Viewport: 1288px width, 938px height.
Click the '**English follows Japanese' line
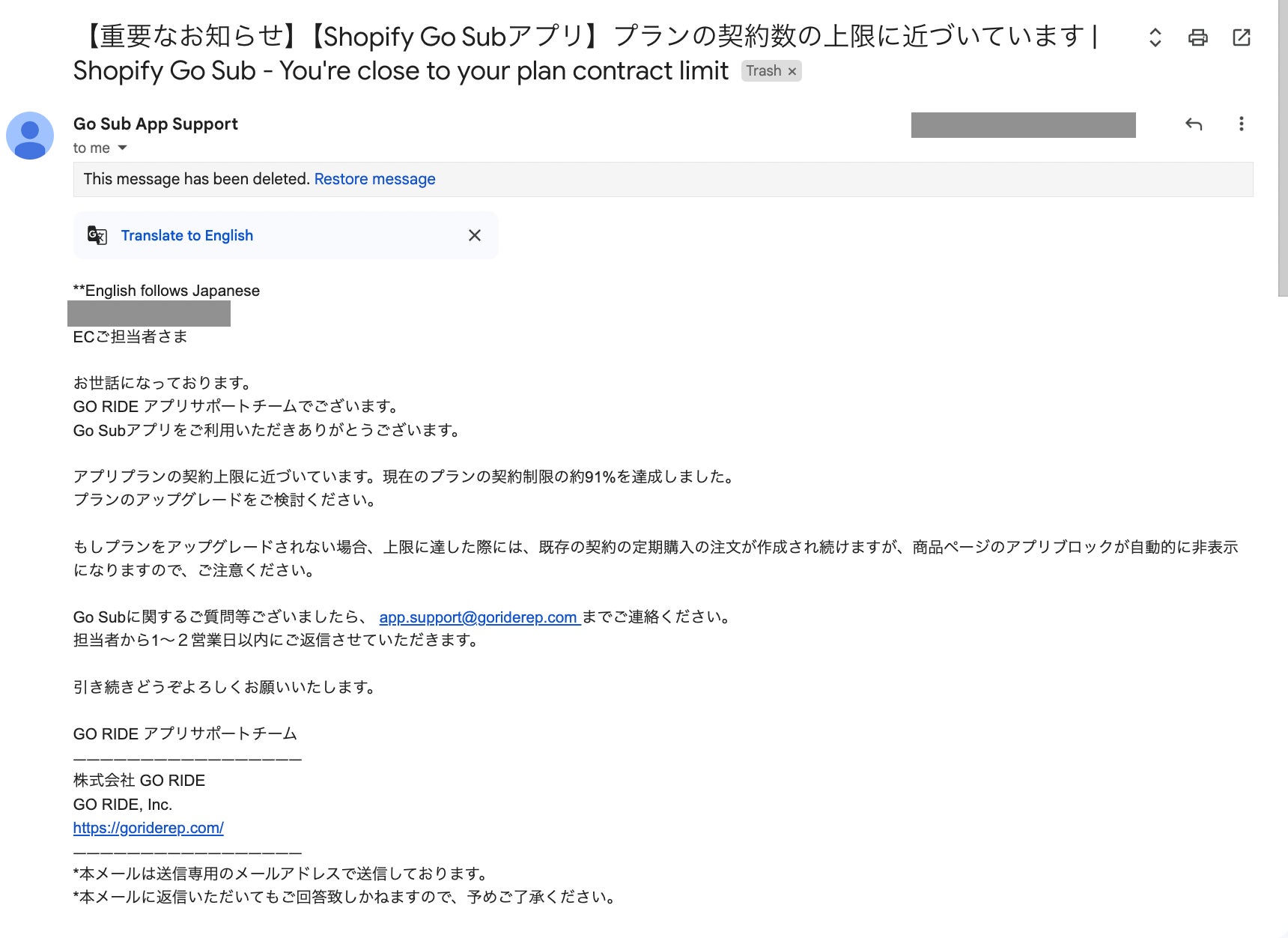[x=166, y=291]
